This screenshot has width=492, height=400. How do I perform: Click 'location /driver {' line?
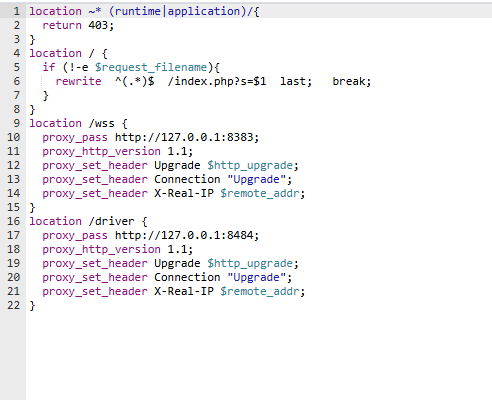(x=88, y=221)
